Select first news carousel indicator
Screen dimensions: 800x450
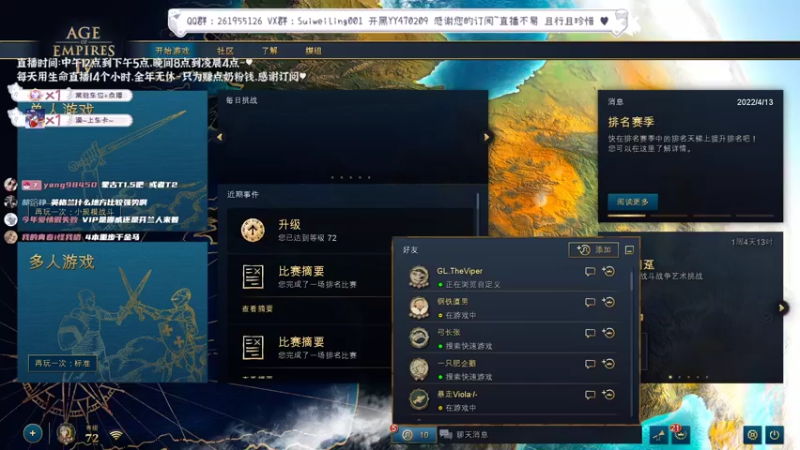(627, 216)
